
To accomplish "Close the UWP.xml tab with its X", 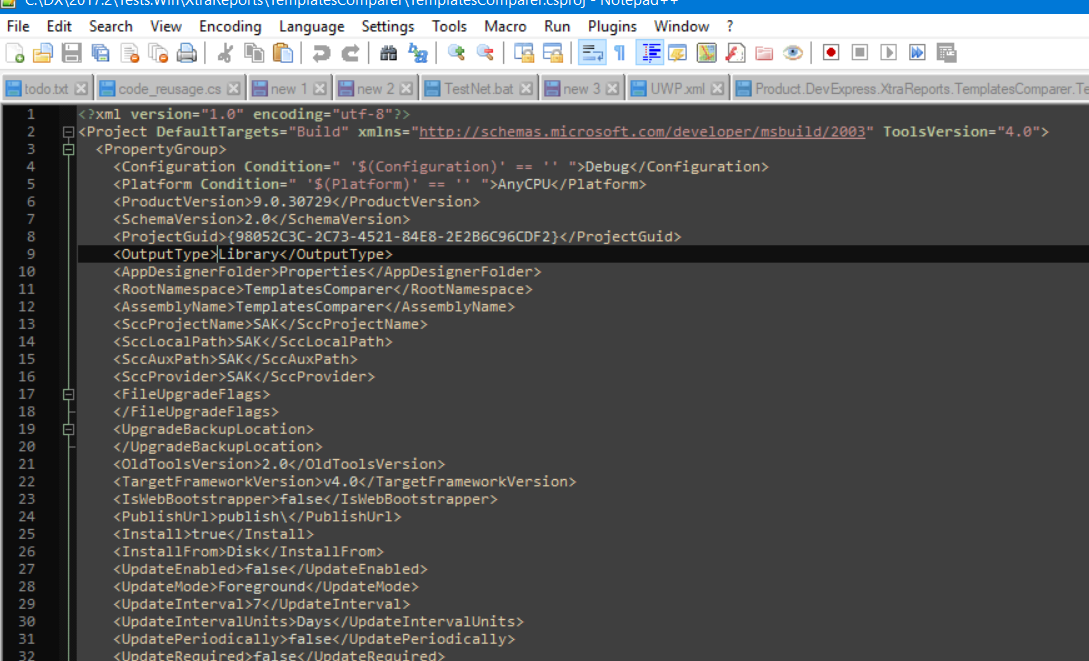I will pos(716,88).
